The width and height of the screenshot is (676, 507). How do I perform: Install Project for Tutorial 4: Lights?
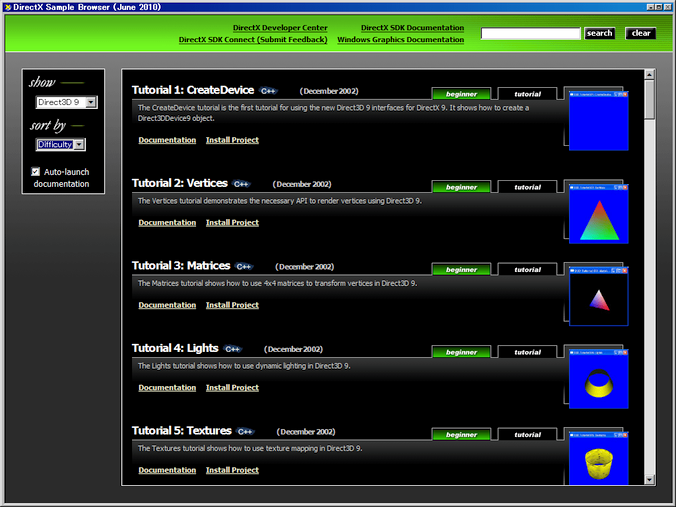point(232,388)
